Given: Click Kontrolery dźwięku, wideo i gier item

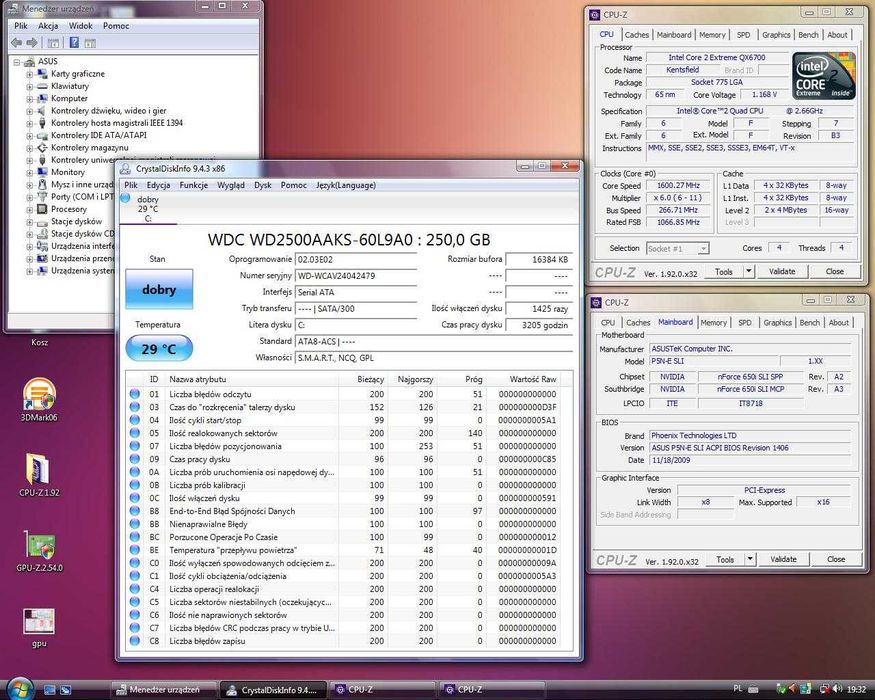Looking at the screenshot, I should (109, 111).
